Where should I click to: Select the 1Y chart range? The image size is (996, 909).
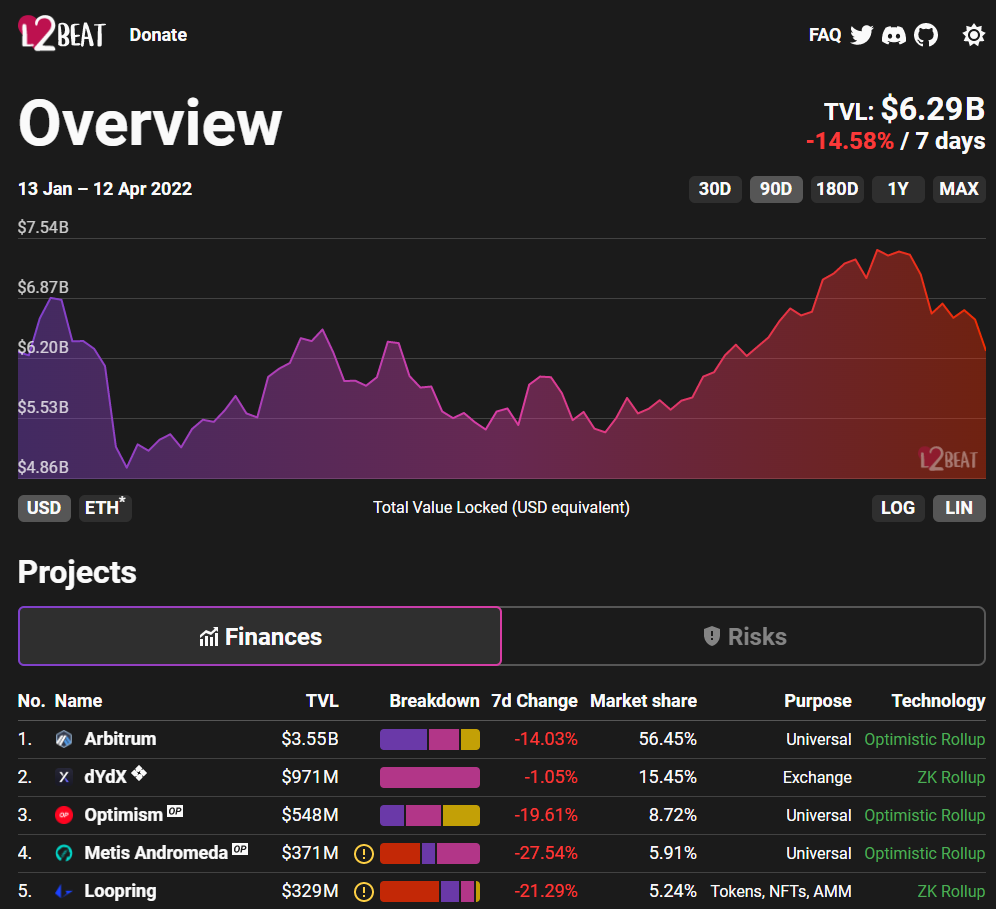[898, 189]
